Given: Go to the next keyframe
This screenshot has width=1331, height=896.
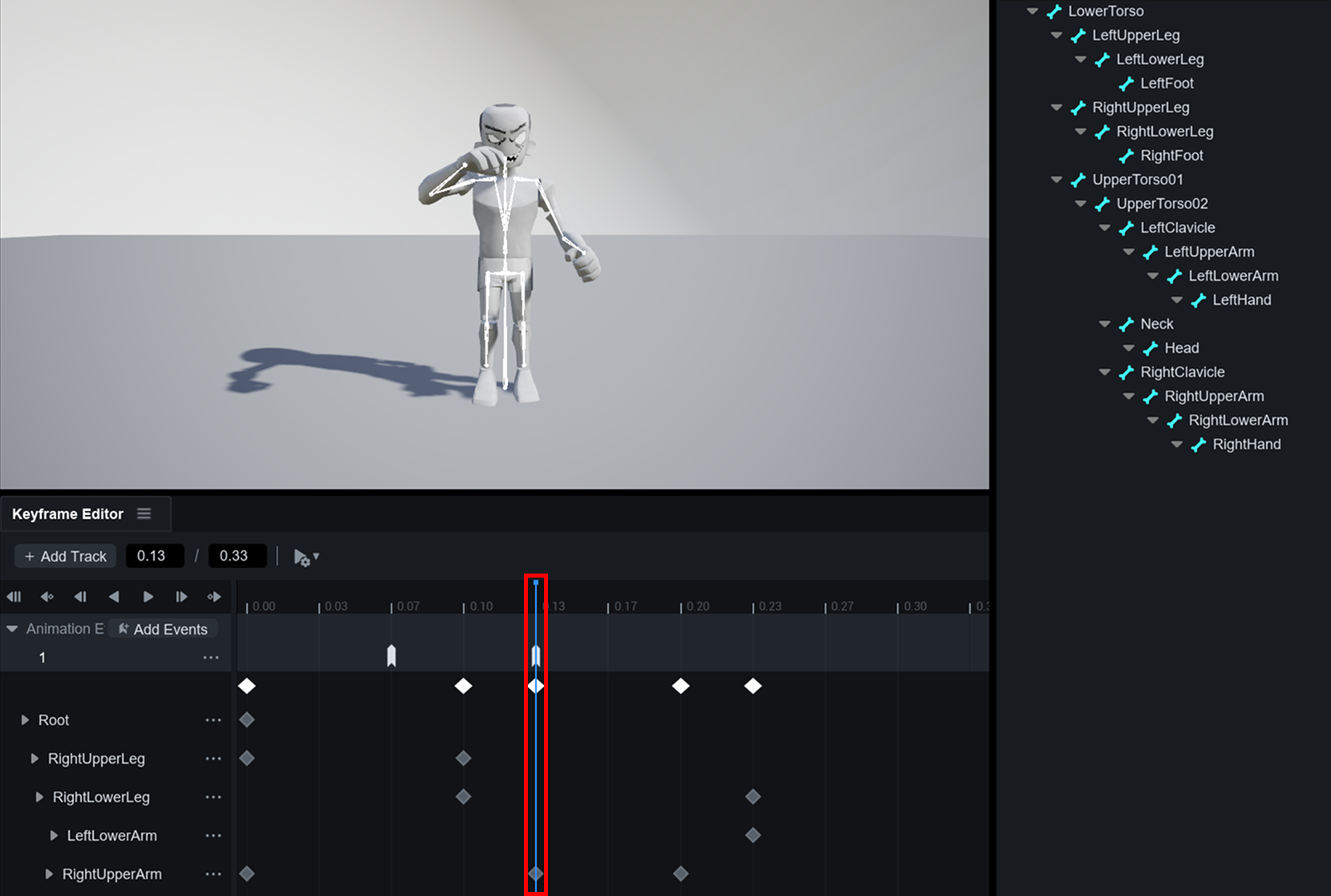Looking at the screenshot, I should [x=214, y=597].
